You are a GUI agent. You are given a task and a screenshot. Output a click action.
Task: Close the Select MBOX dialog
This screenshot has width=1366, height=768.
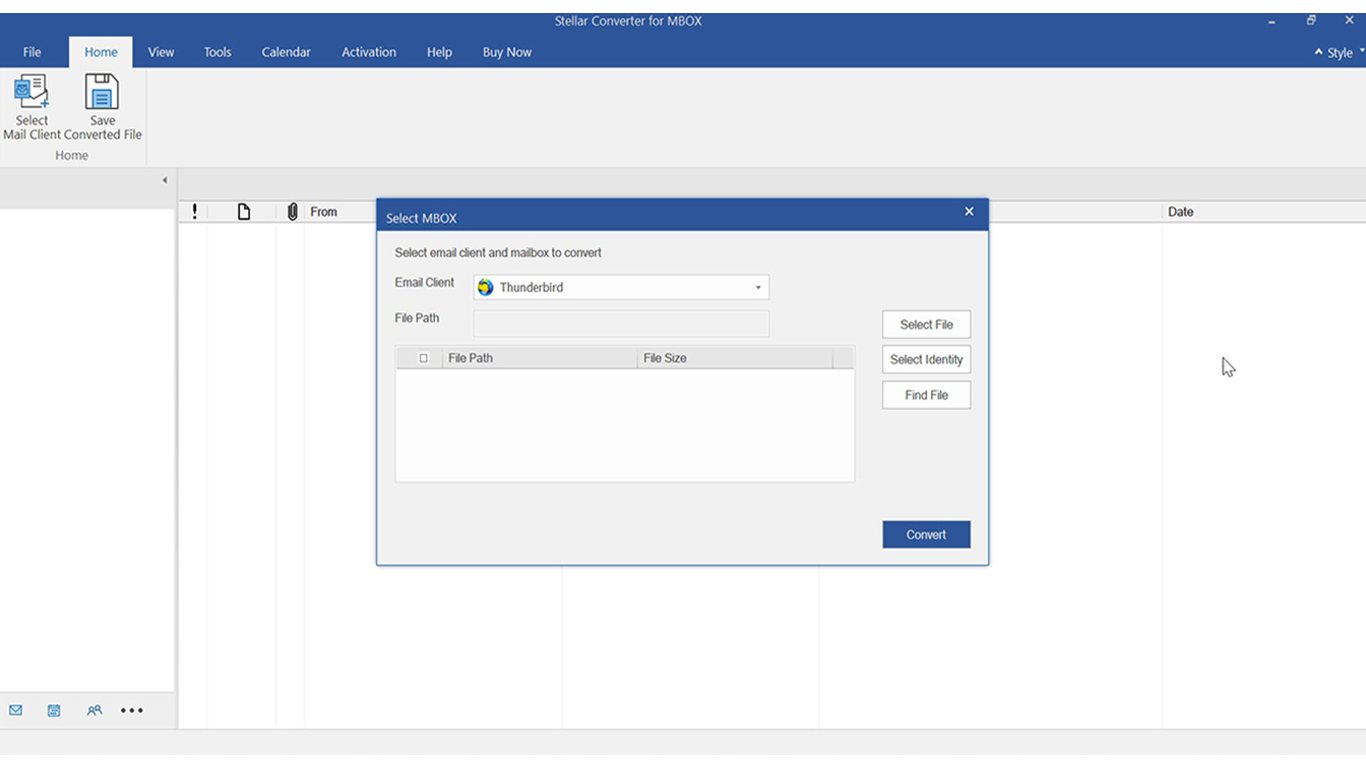(x=969, y=212)
